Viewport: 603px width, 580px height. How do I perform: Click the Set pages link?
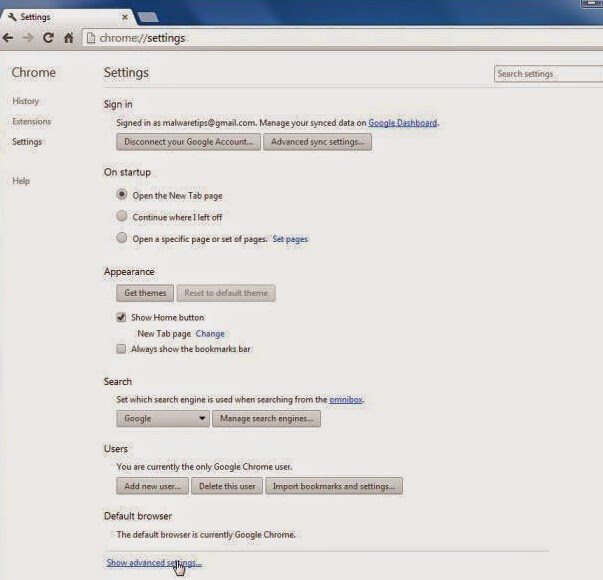tap(290, 239)
